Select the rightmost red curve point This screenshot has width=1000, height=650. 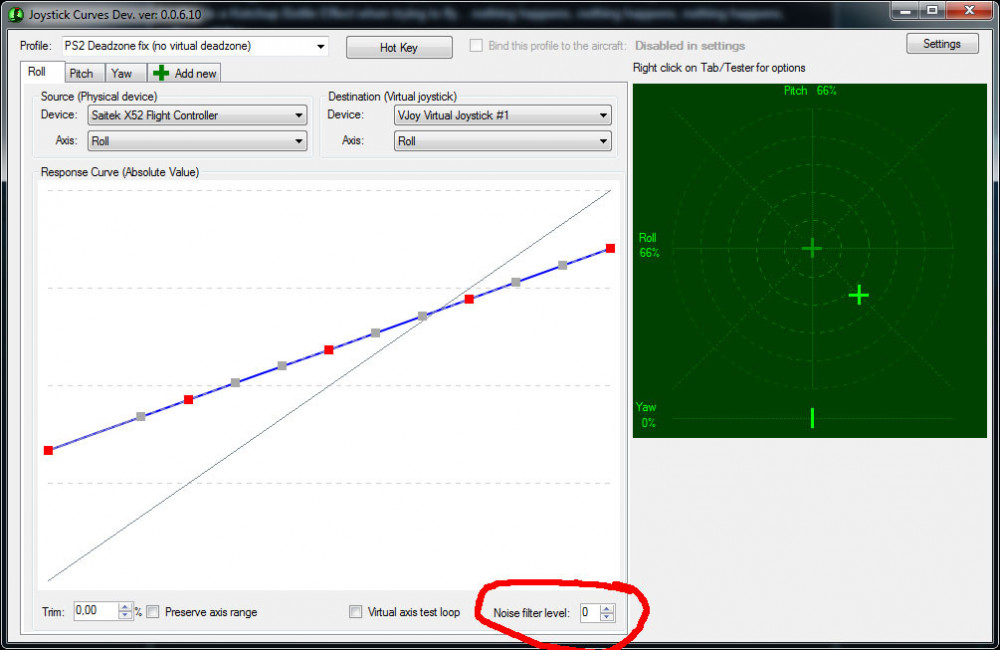(610, 248)
